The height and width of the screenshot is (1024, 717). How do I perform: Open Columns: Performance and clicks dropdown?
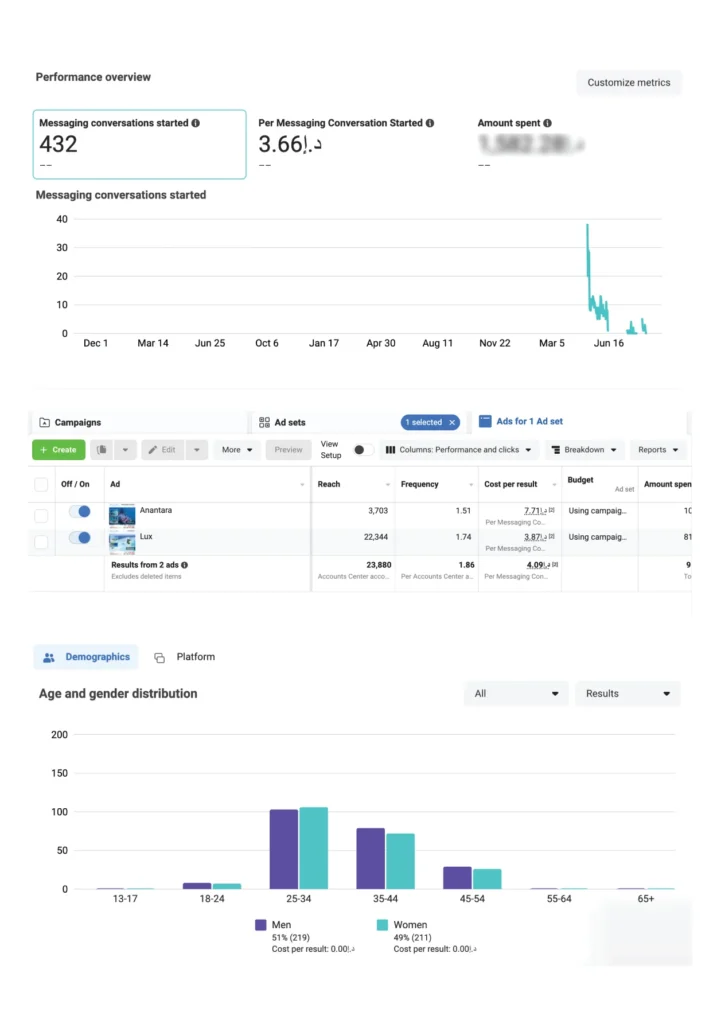(459, 450)
